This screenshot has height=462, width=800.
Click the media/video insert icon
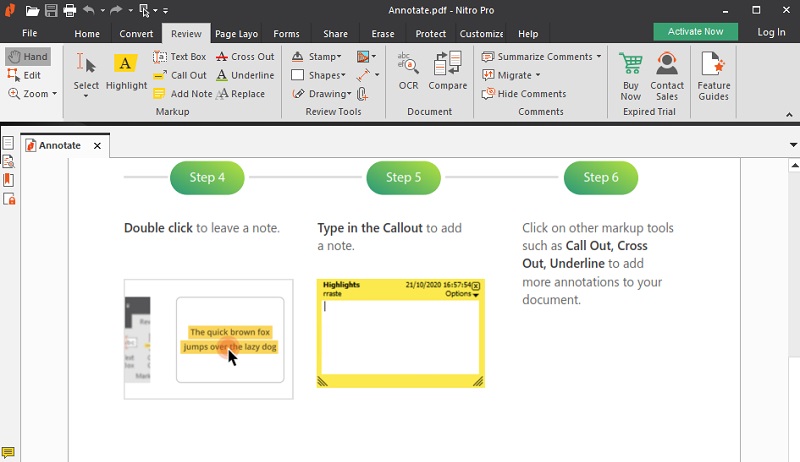click(x=363, y=57)
